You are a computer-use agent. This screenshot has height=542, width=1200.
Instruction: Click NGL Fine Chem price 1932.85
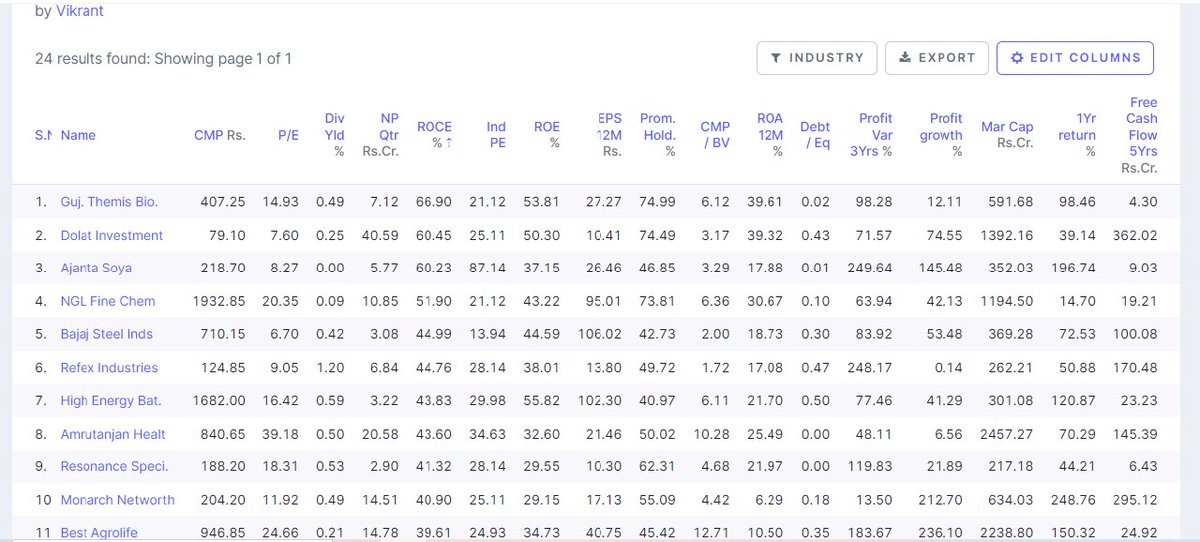(x=219, y=301)
